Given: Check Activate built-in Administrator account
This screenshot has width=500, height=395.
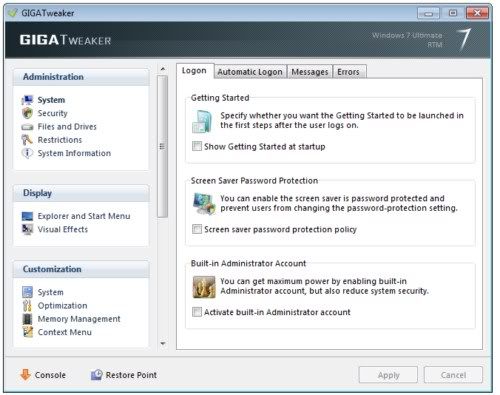Looking at the screenshot, I should point(197,312).
